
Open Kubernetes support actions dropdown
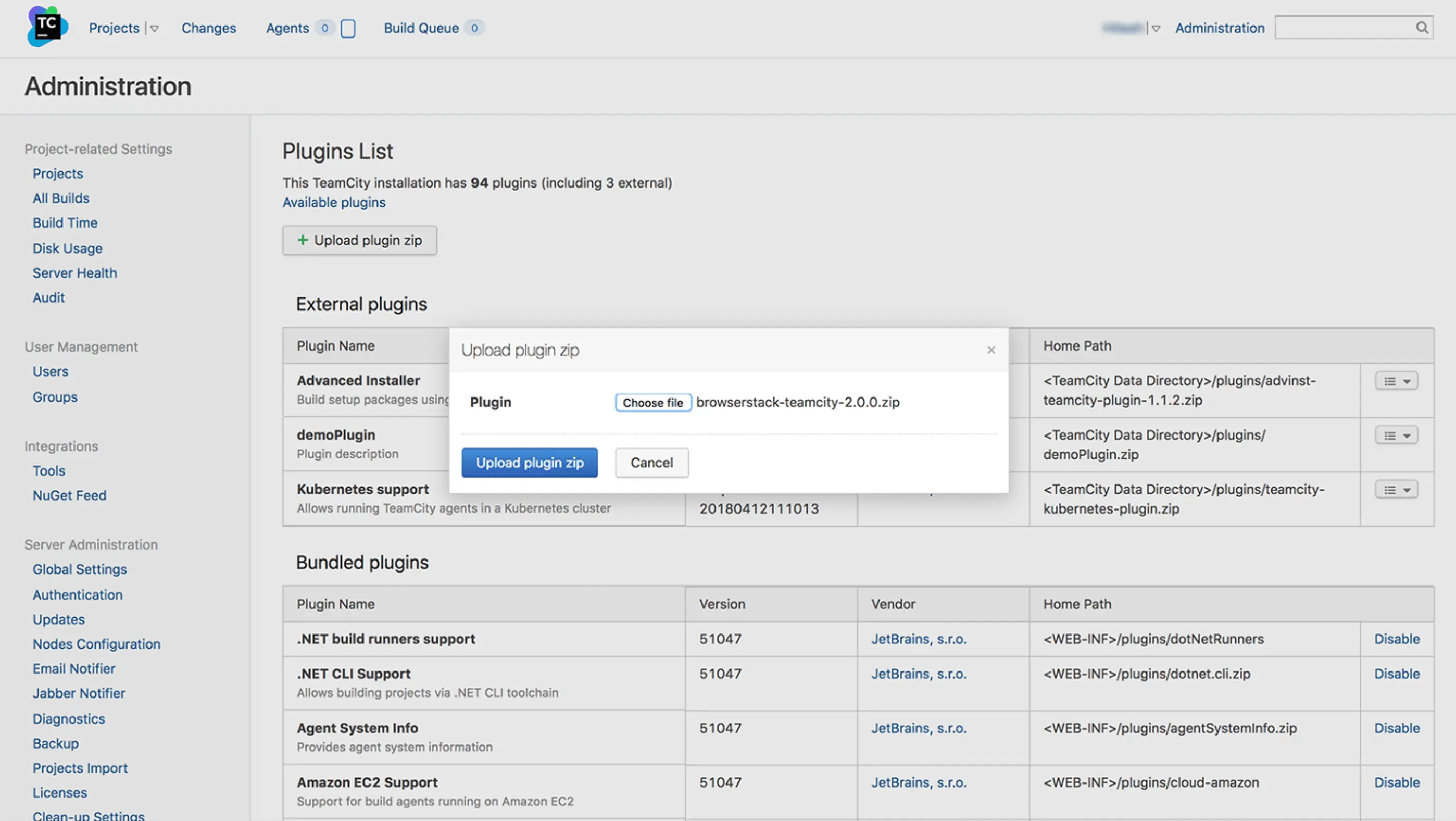(1397, 490)
